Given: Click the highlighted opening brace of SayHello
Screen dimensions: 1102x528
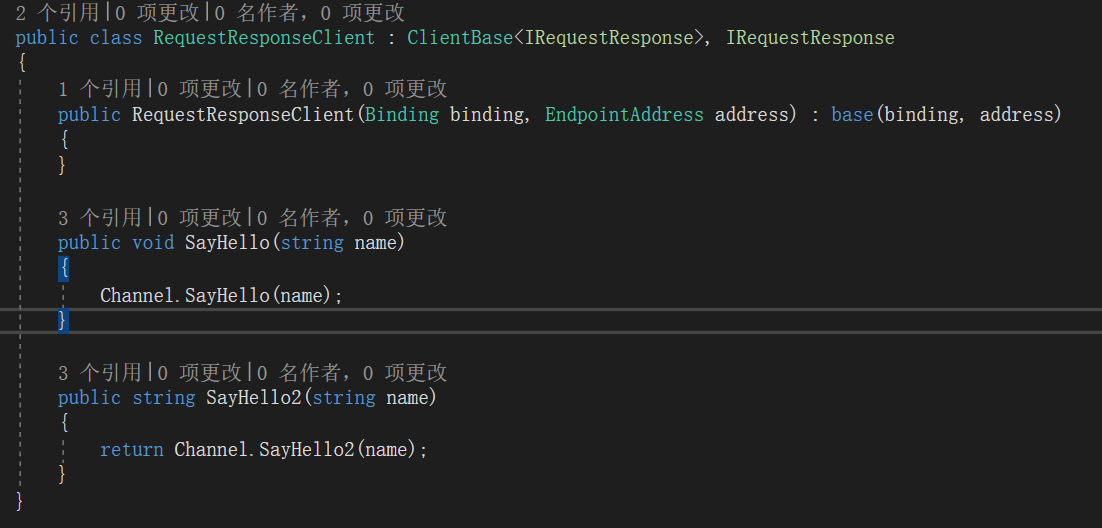Looking at the screenshot, I should [x=64, y=269].
